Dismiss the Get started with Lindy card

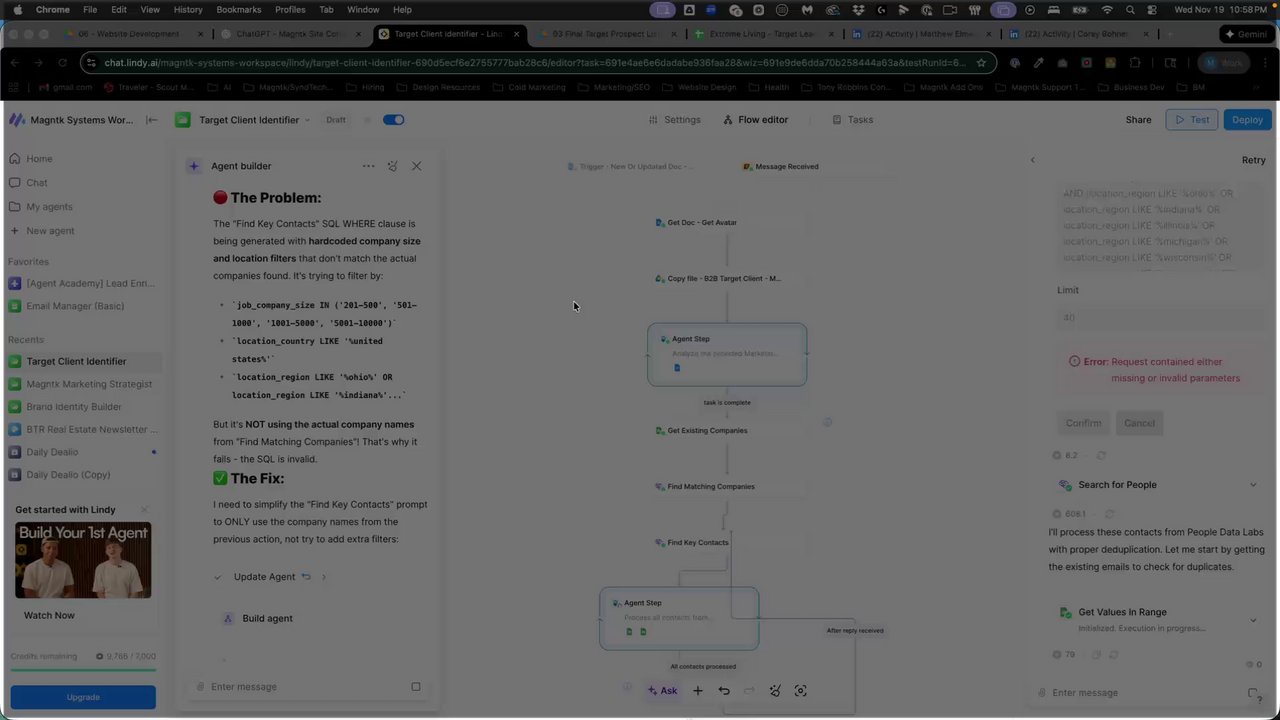(144, 510)
